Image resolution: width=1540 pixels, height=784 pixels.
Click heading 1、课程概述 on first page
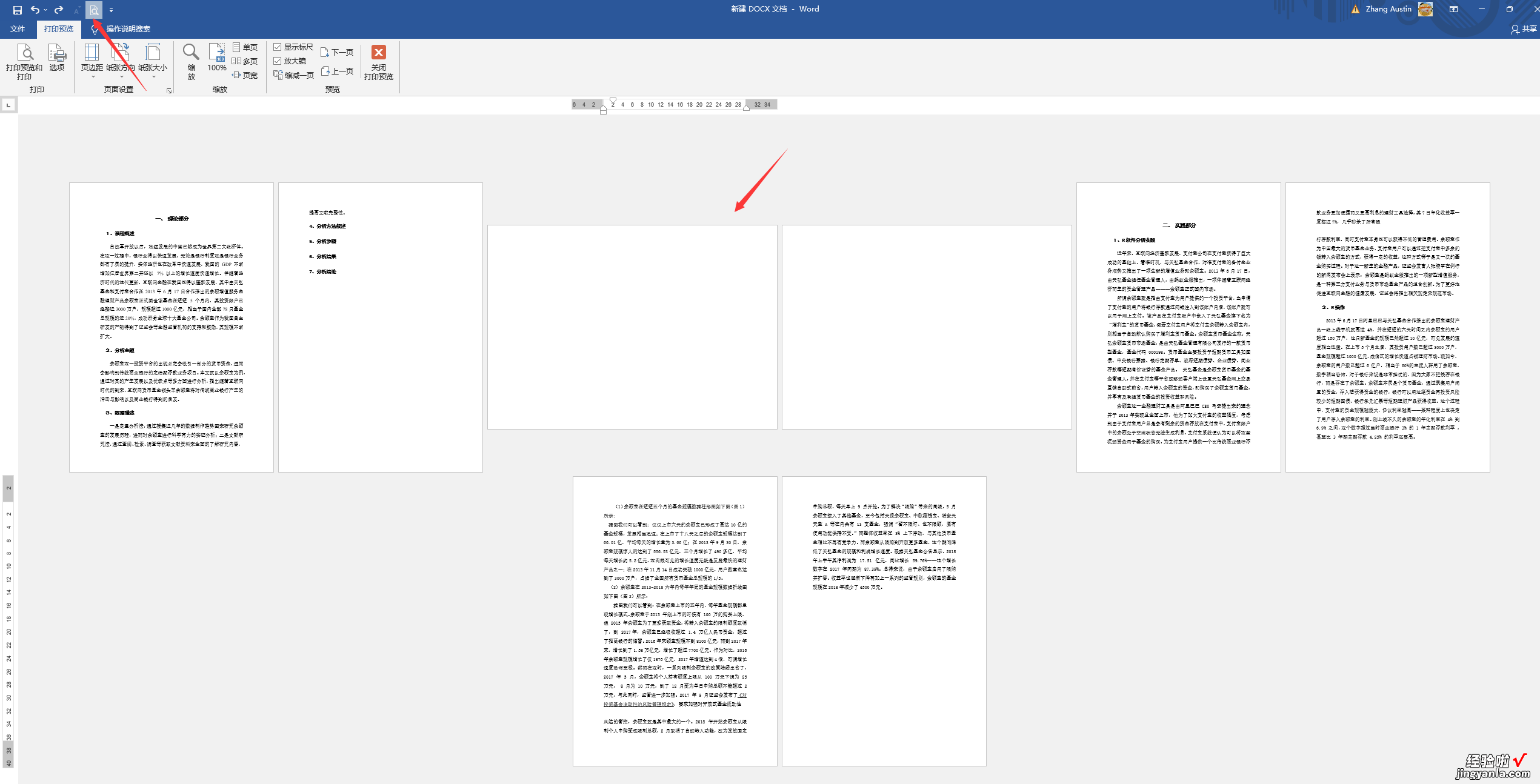tap(120, 233)
